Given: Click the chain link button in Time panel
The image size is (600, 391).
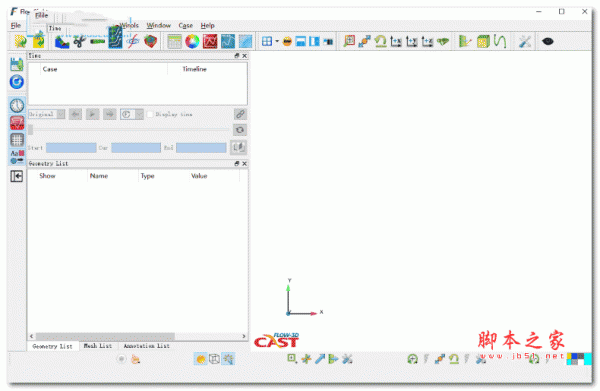Looking at the screenshot, I should click(x=240, y=114).
